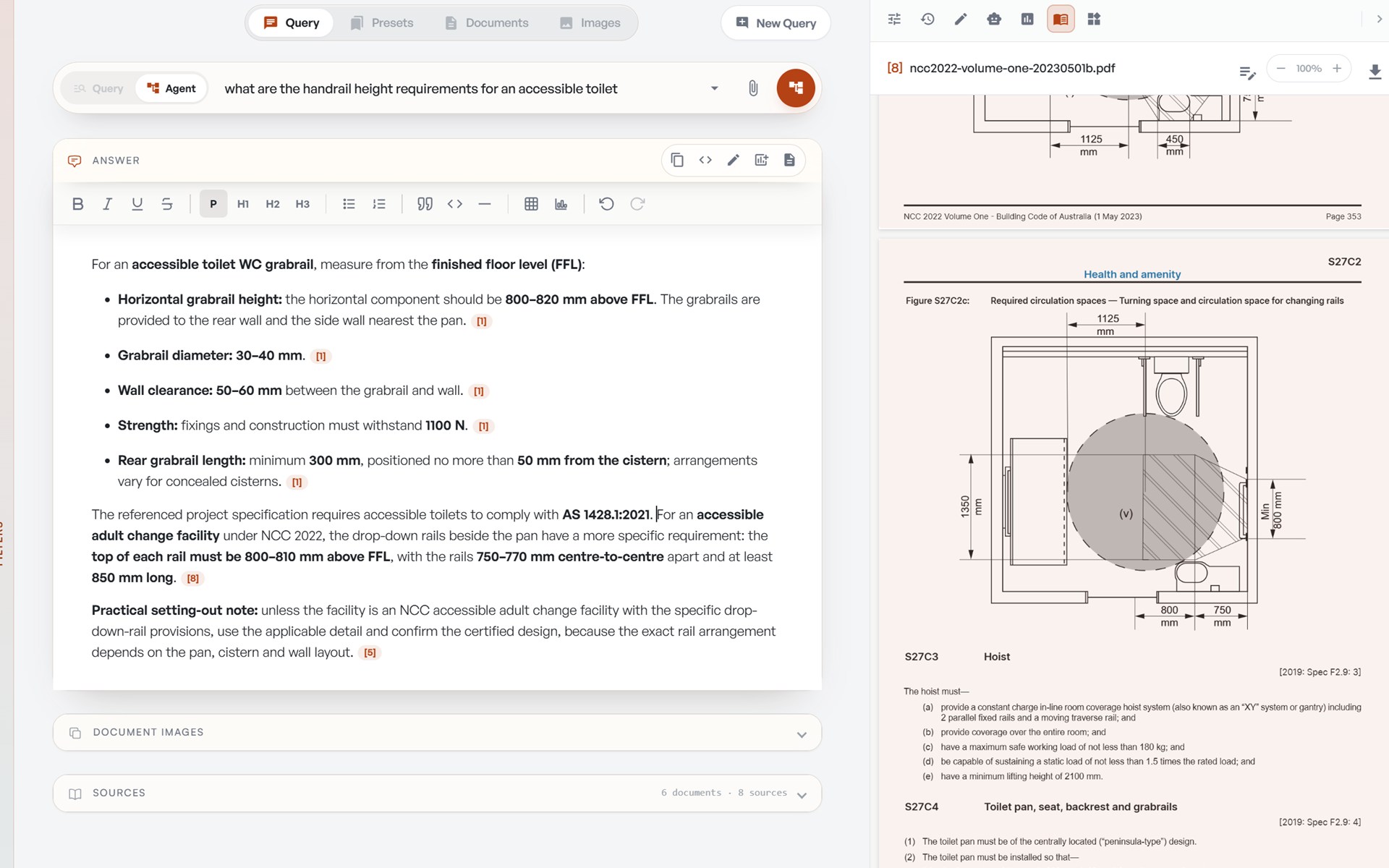
Task: Click the pencil edit icon in answer header
Action: [x=734, y=160]
